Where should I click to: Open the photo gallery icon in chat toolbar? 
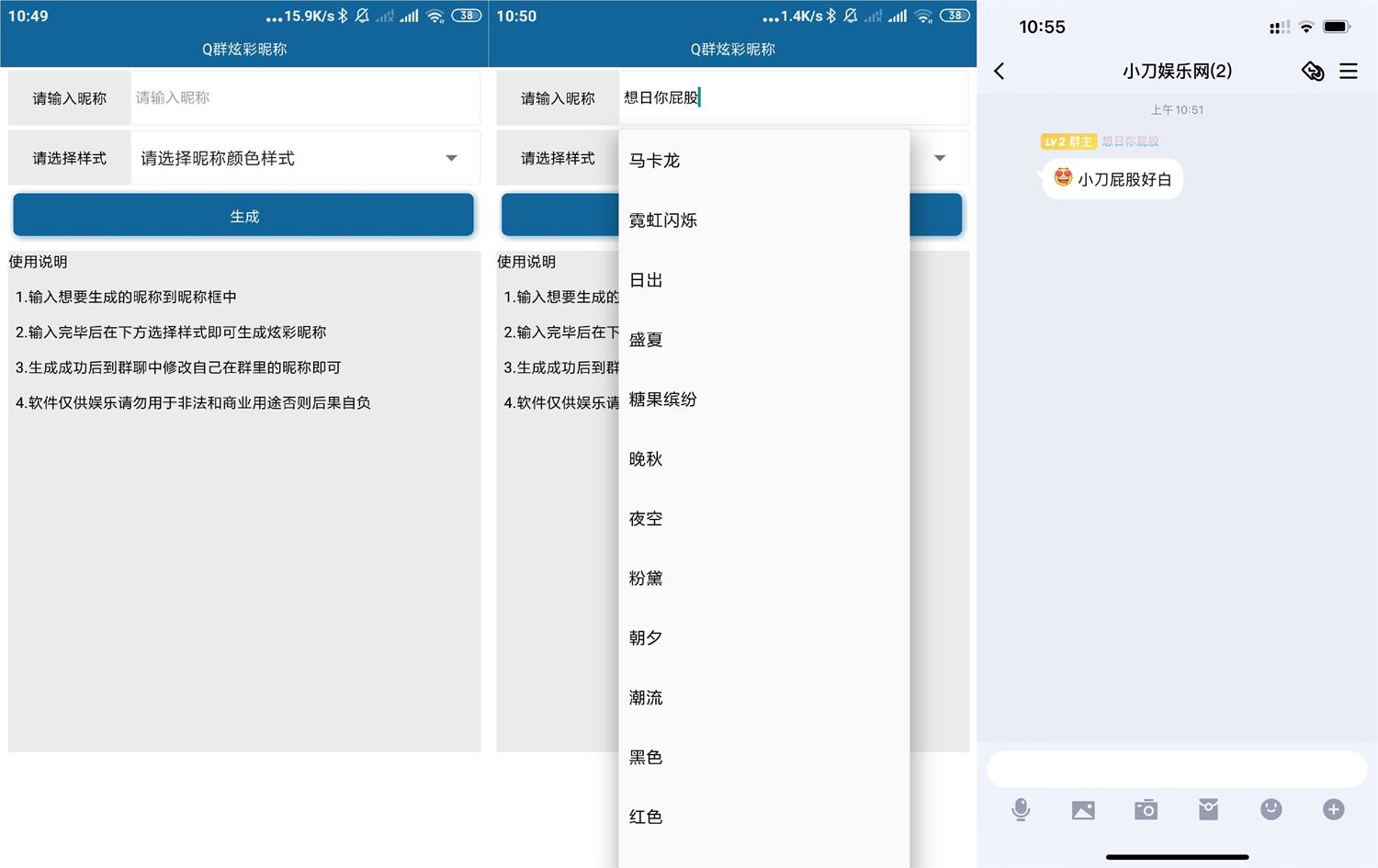pyautogui.click(x=1083, y=809)
